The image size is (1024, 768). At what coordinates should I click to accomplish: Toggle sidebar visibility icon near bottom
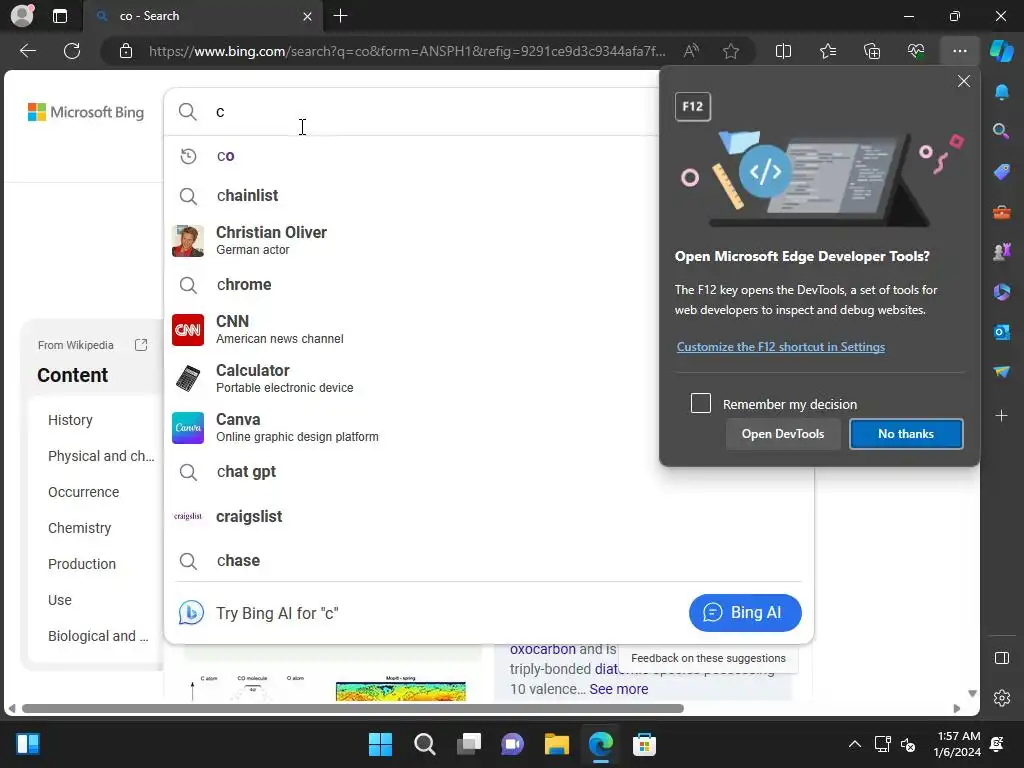click(x=1002, y=658)
